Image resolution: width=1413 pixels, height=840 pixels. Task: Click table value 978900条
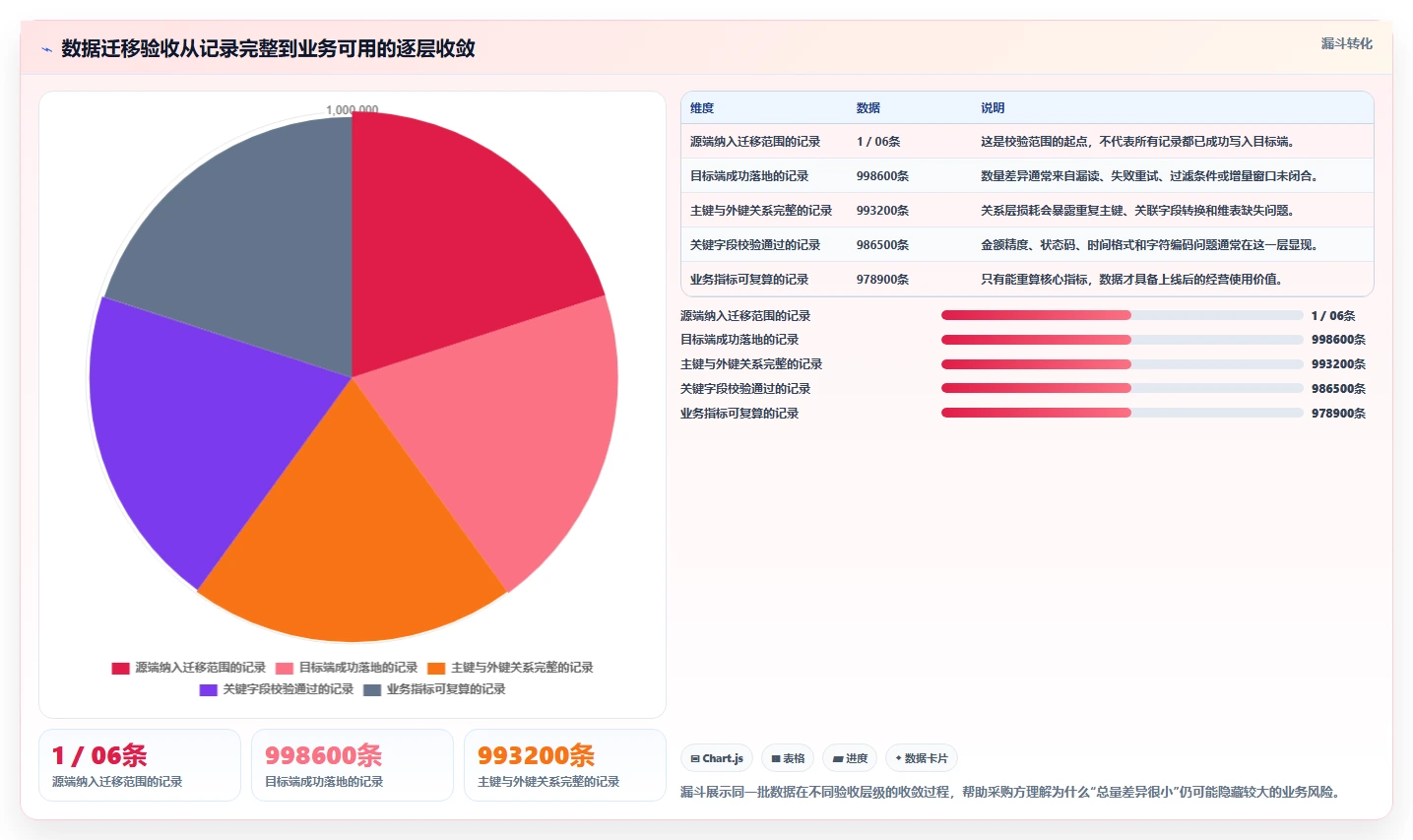click(x=882, y=280)
